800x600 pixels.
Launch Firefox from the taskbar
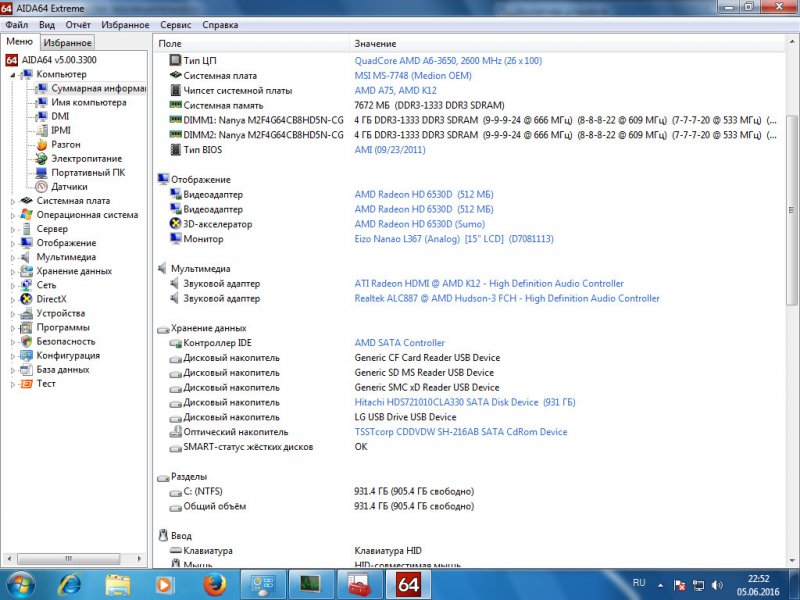pyautogui.click(x=211, y=583)
